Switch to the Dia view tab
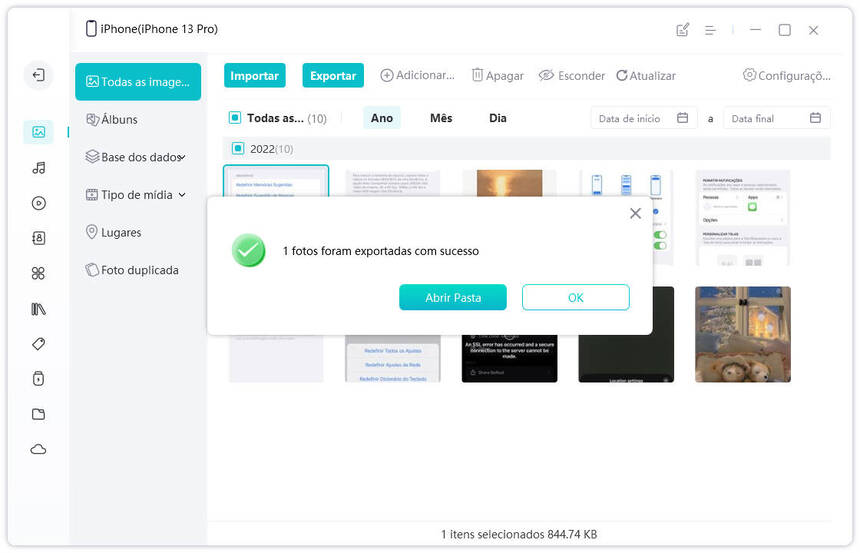The width and height of the screenshot is (860, 553). point(498,118)
